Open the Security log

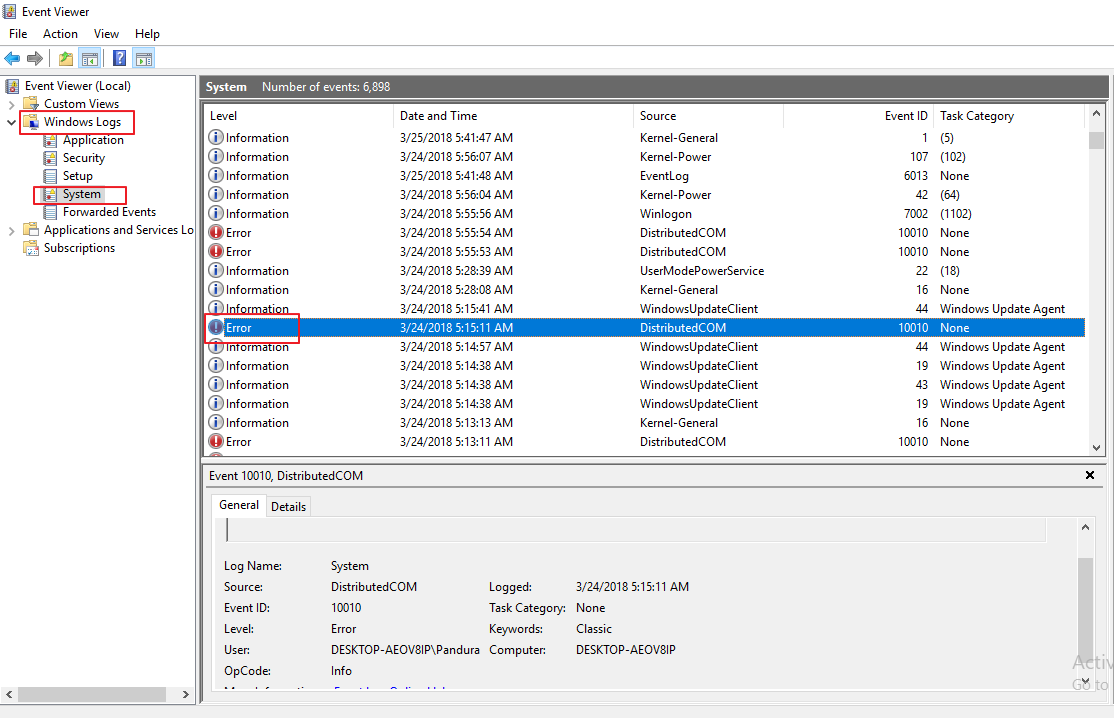tap(83, 158)
